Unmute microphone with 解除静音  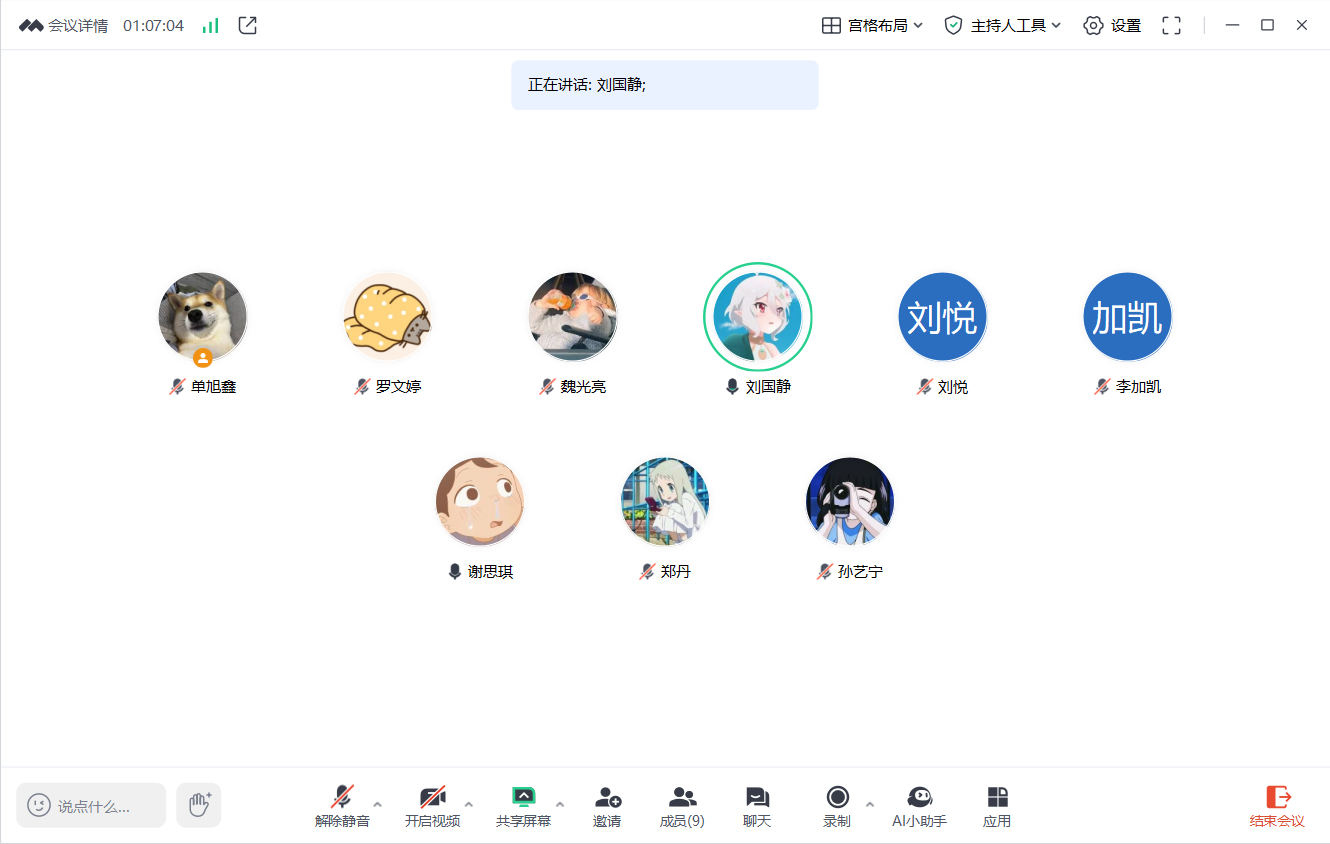342,805
